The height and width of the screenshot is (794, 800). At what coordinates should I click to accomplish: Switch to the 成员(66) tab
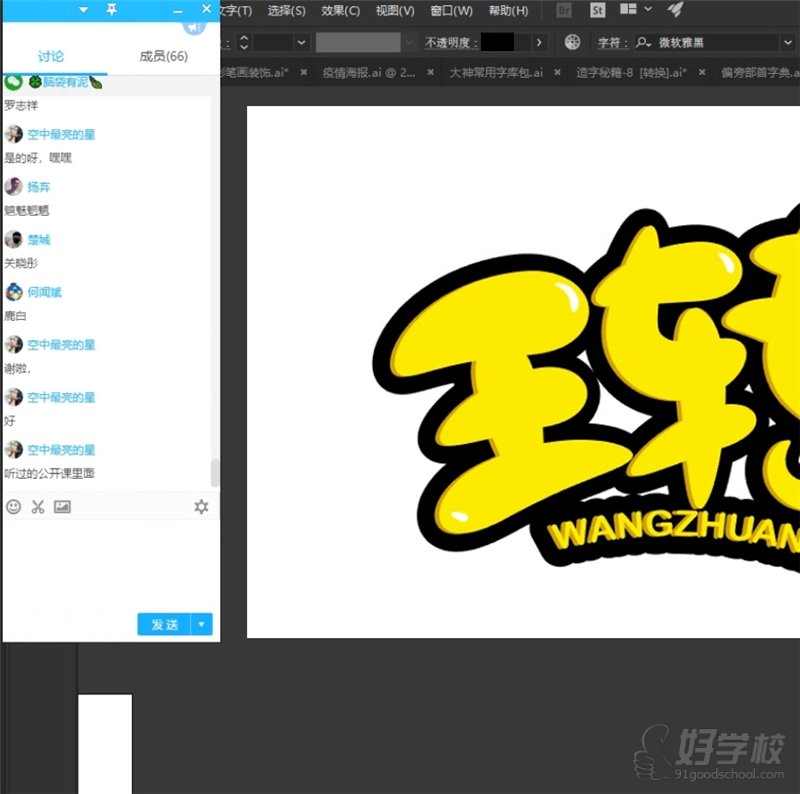162,56
